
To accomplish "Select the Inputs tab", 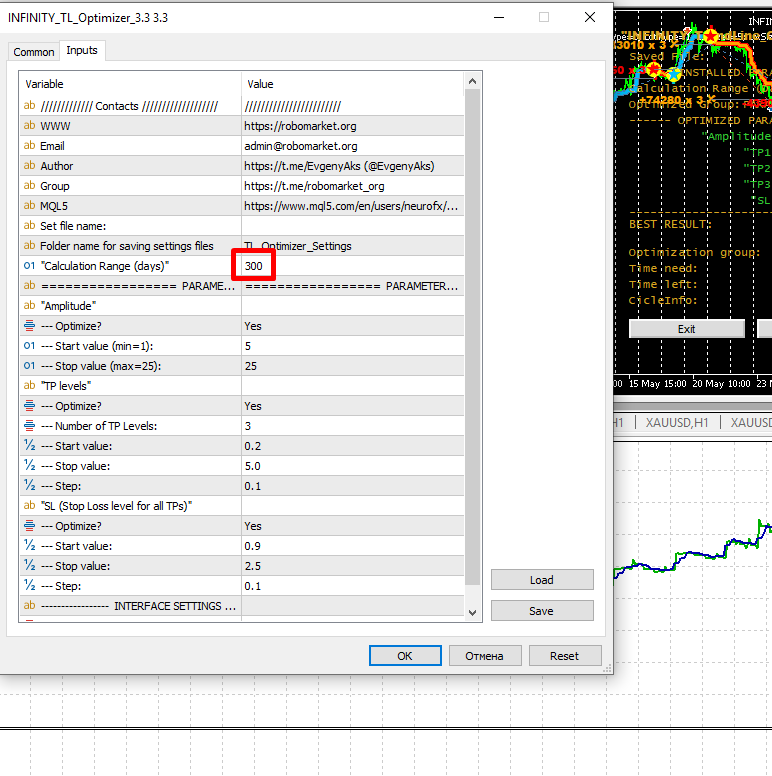I will 81,51.
